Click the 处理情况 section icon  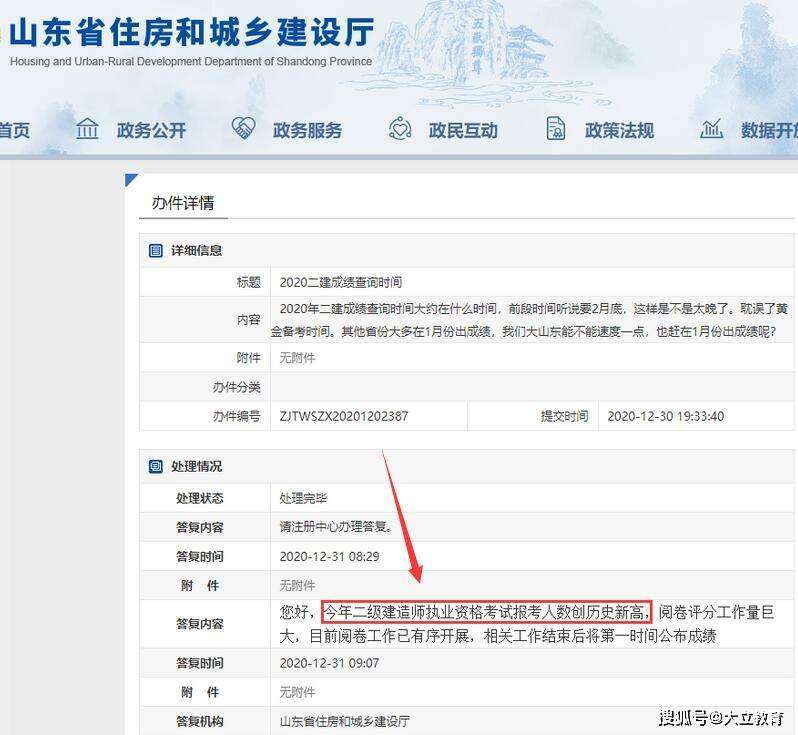pos(156,466)
